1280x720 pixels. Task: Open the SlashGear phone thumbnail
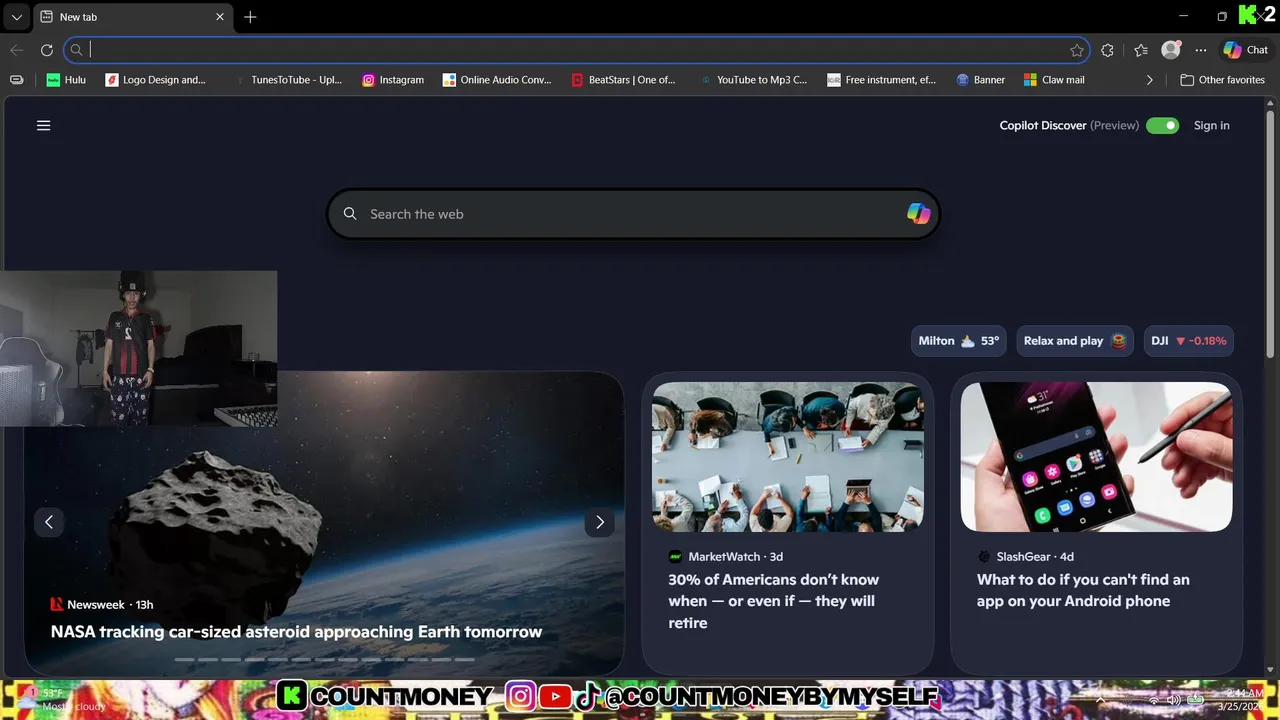[1096, 457]
